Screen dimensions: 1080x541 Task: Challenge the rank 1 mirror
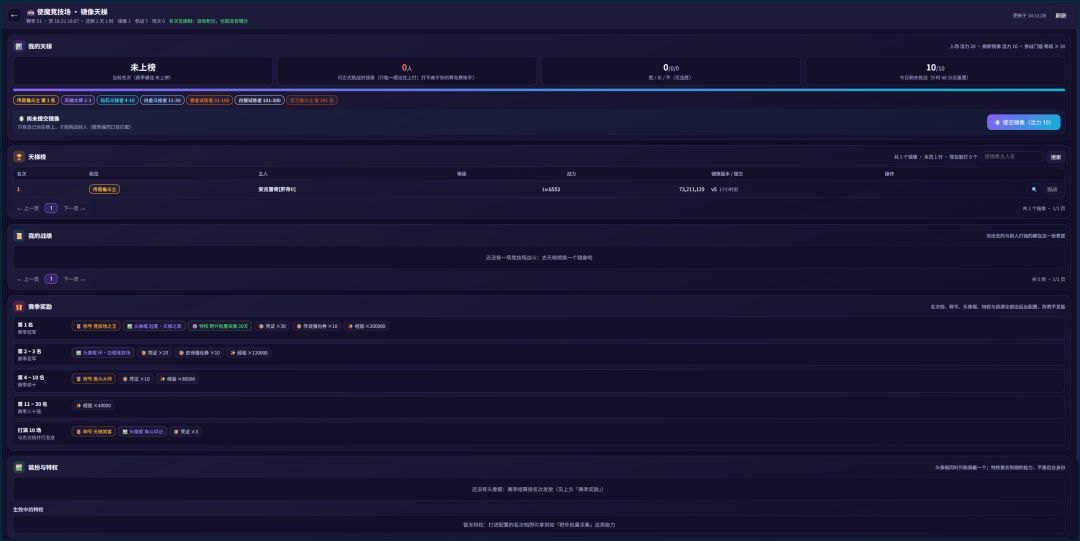point(1052,189)
